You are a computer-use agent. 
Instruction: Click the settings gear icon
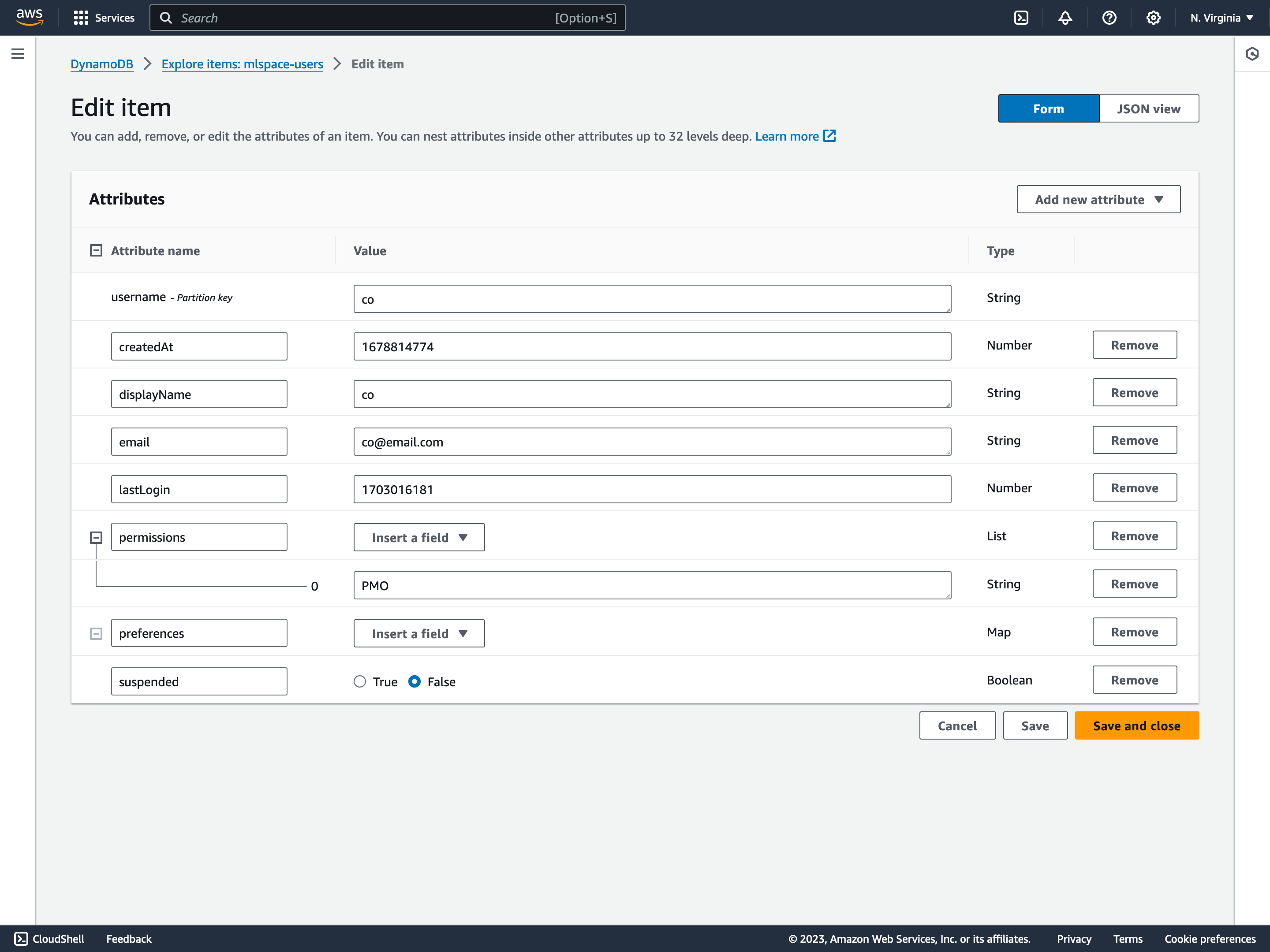[1153, 17]
